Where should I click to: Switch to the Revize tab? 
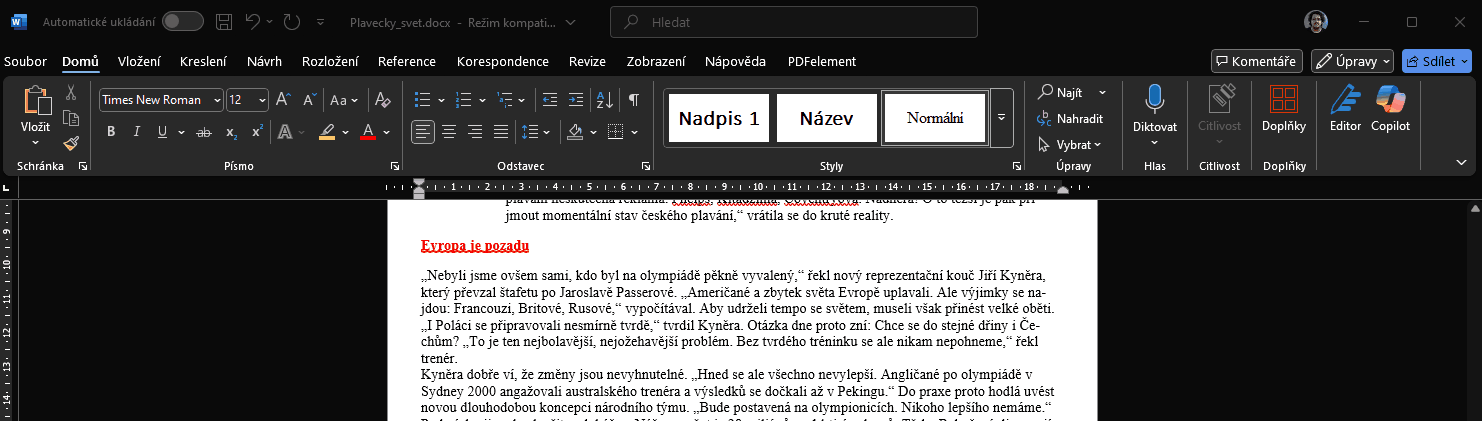(587, 61)
